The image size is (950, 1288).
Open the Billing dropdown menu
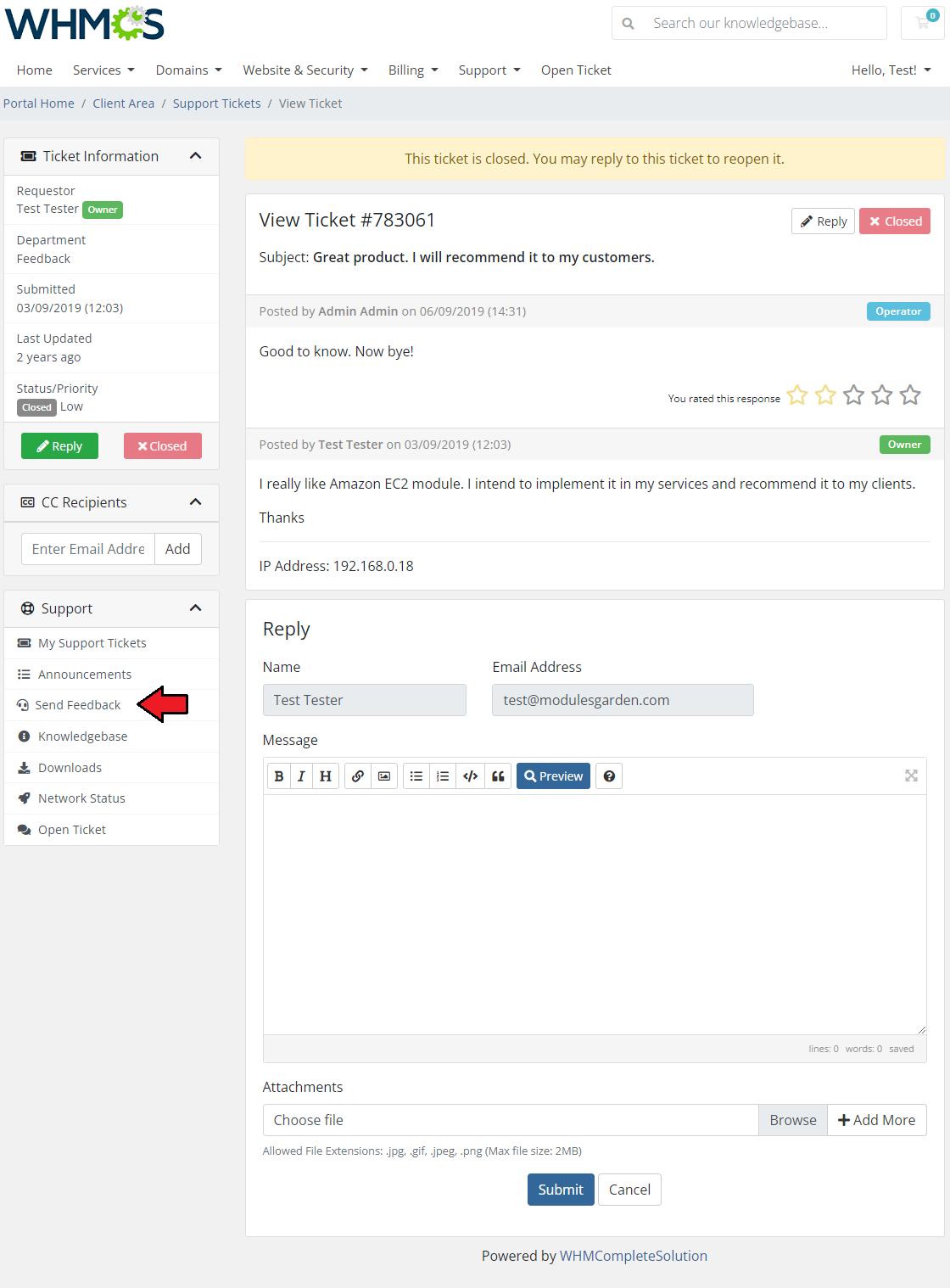413,70
